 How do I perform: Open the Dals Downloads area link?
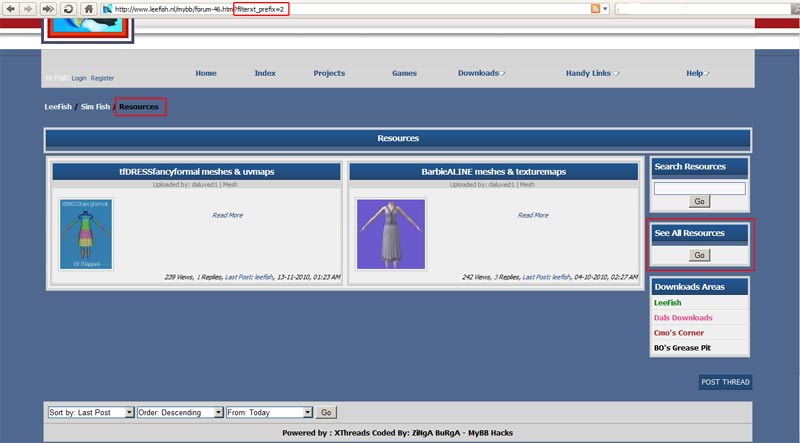(x=683, y=318)
